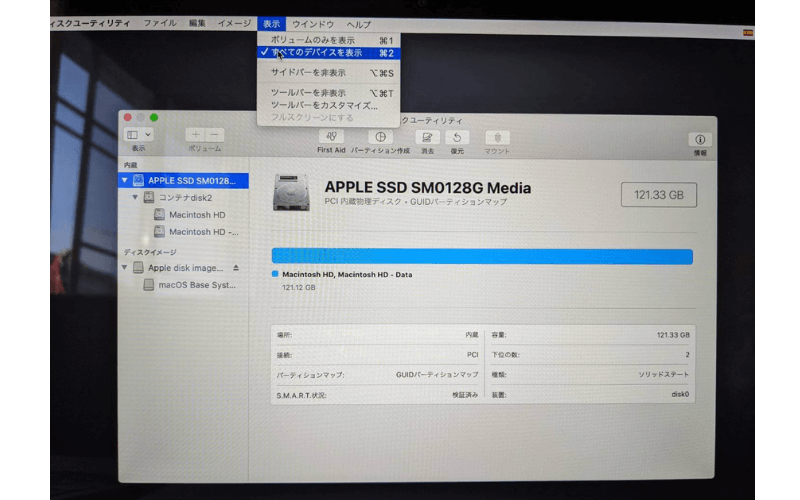Choose サイドバーを非表示 from the menu
Image resolution: width=800 pixels, height=500 pixels.
[329, 73]
